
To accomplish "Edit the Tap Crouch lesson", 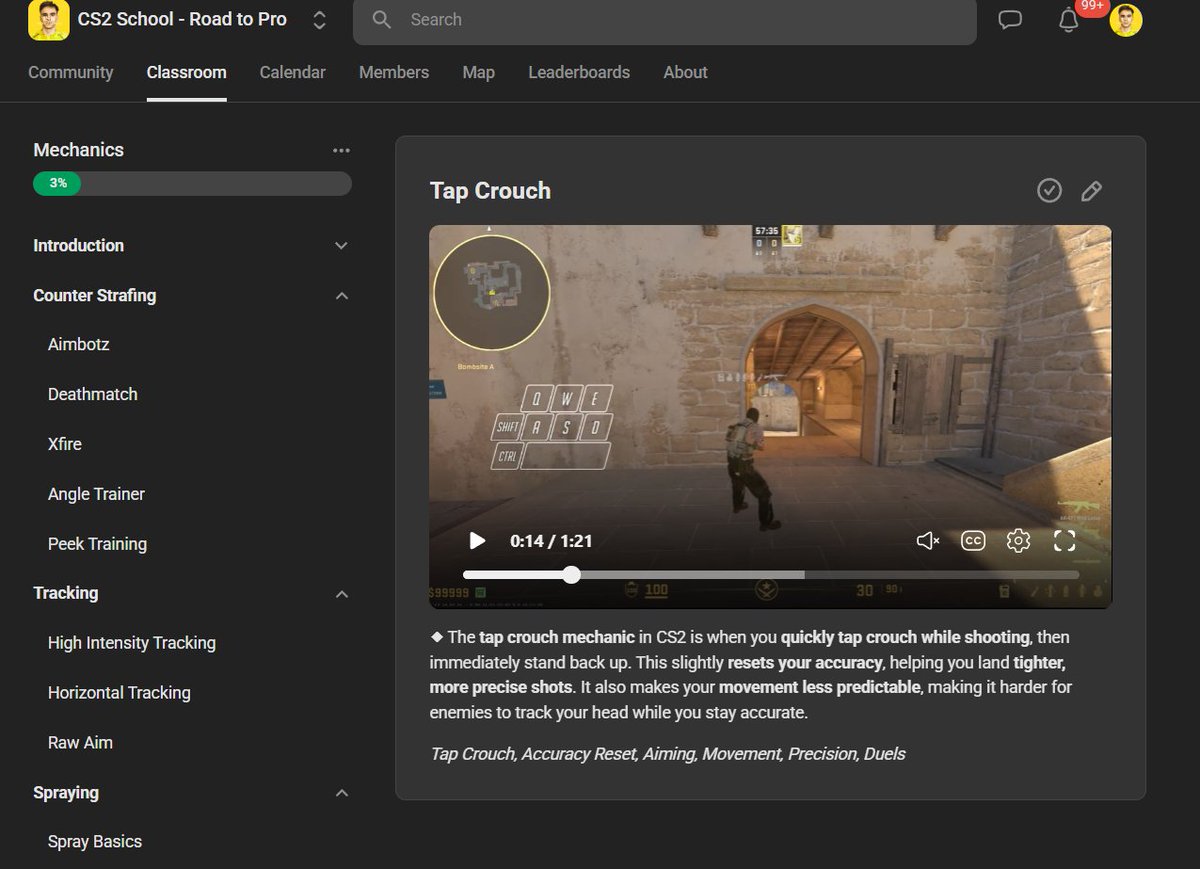I will coord(1091,190).
